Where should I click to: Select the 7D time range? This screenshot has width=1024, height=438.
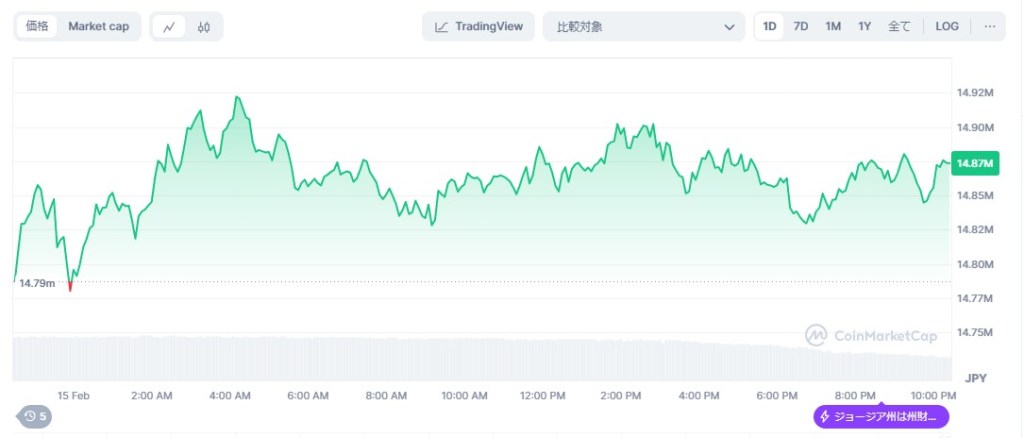(x=801, y=27)
